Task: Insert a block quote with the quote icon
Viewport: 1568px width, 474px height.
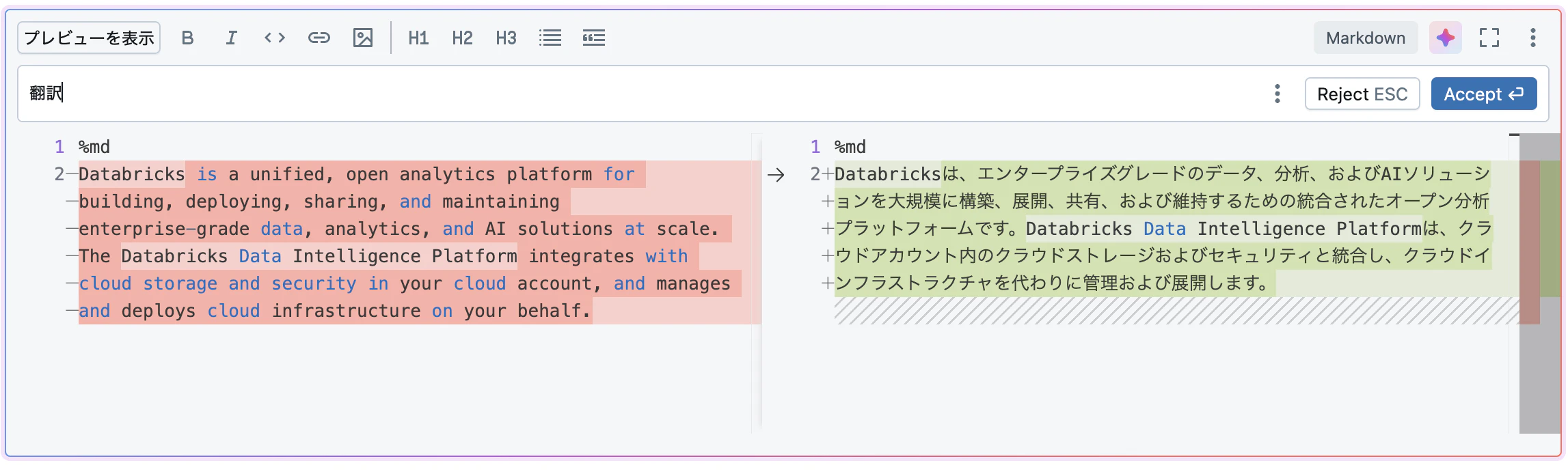Action: 593,38
